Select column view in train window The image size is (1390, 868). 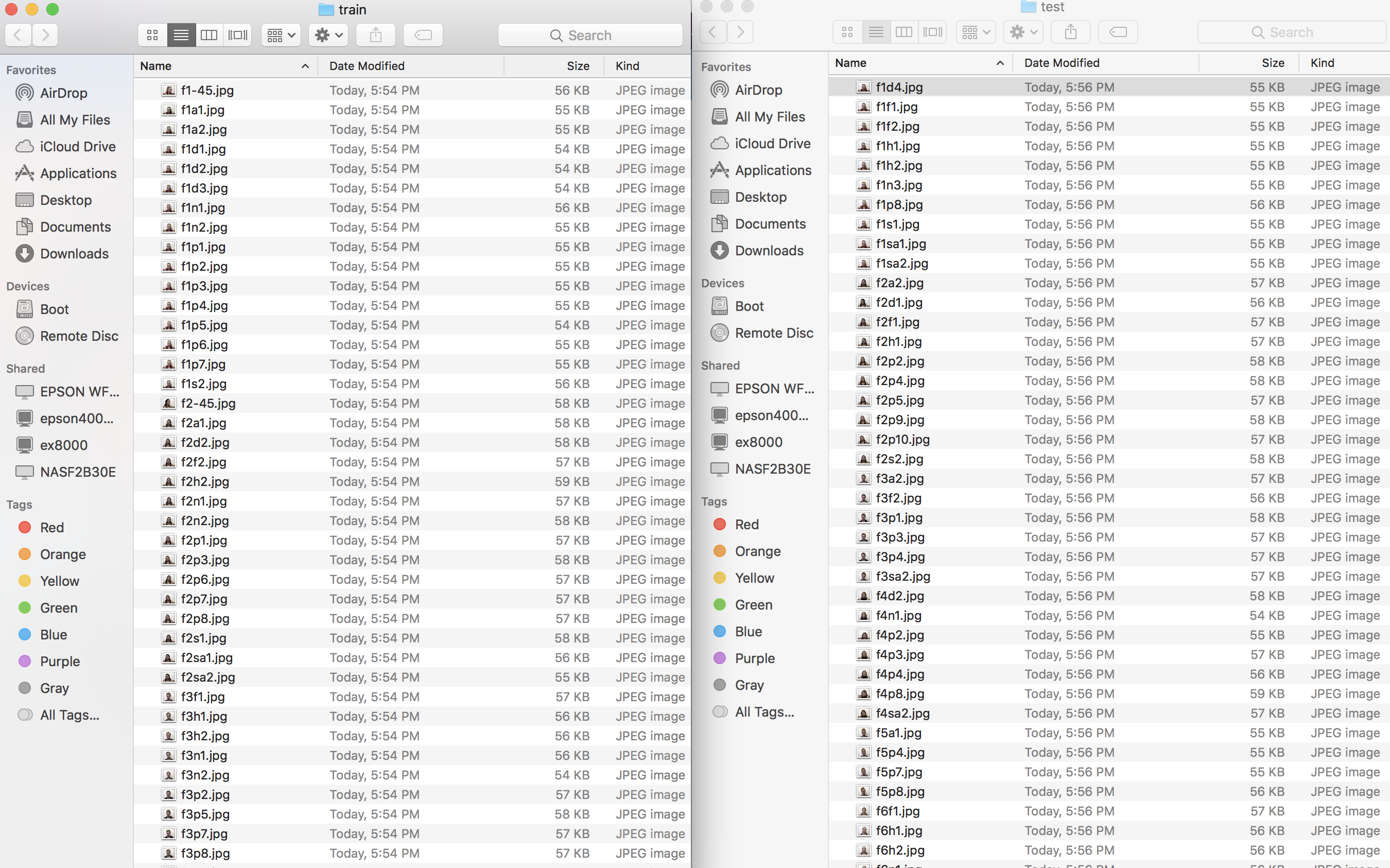point(209,35)
